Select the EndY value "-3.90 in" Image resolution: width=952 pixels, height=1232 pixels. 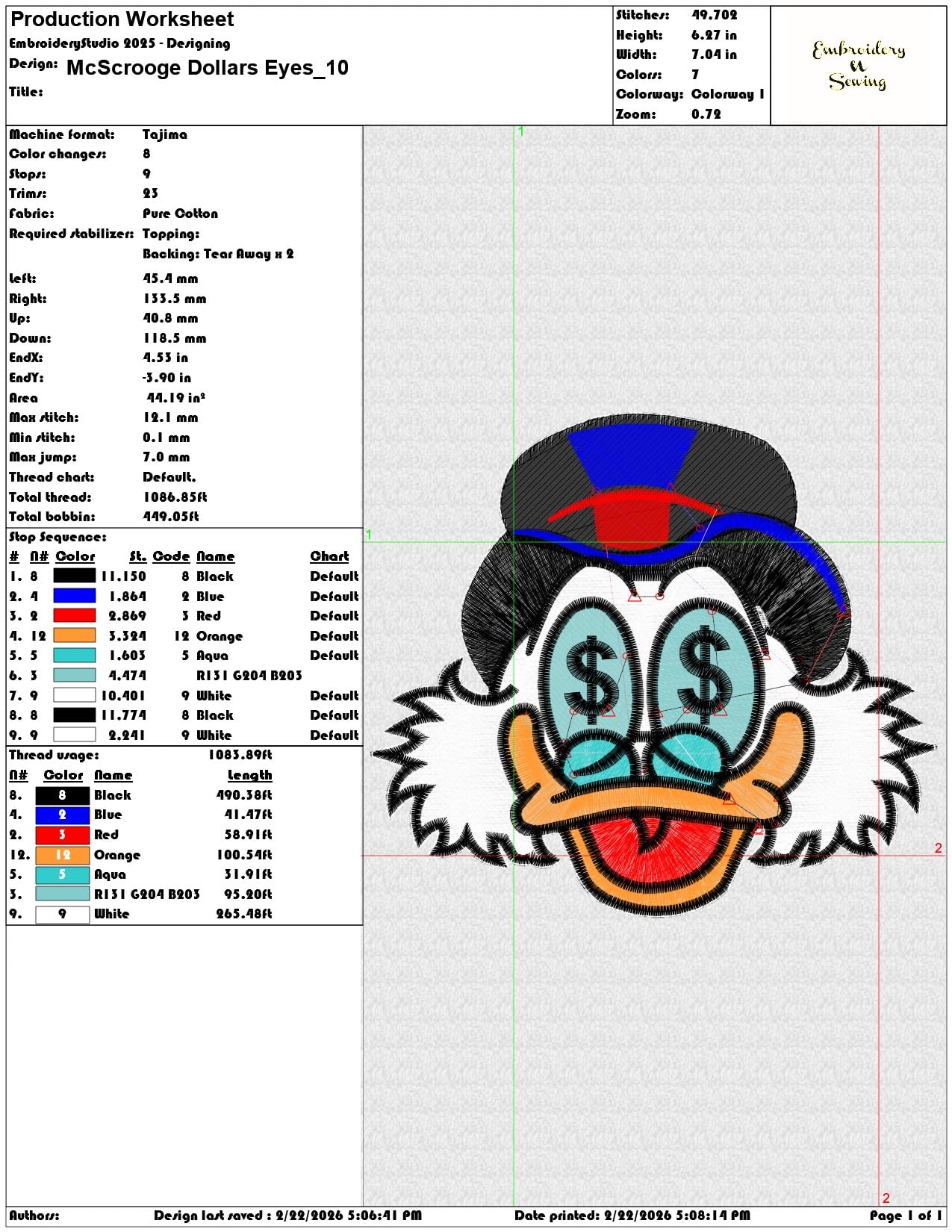(167, 378)
